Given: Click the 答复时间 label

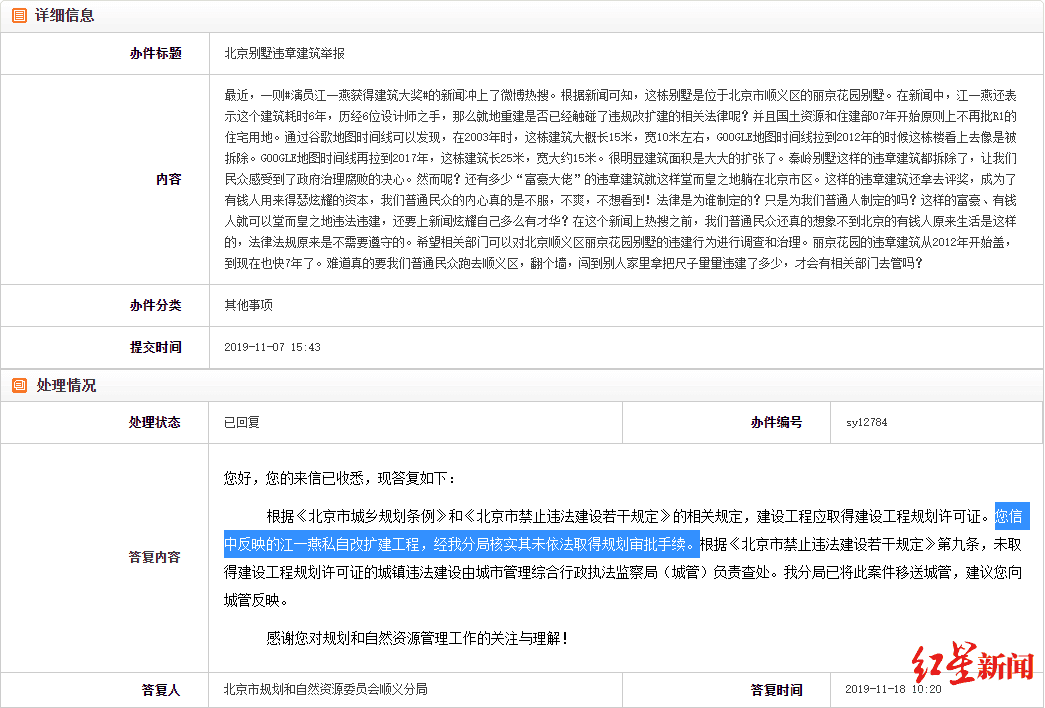Looking at the screenshot, I should click(776, 690).
